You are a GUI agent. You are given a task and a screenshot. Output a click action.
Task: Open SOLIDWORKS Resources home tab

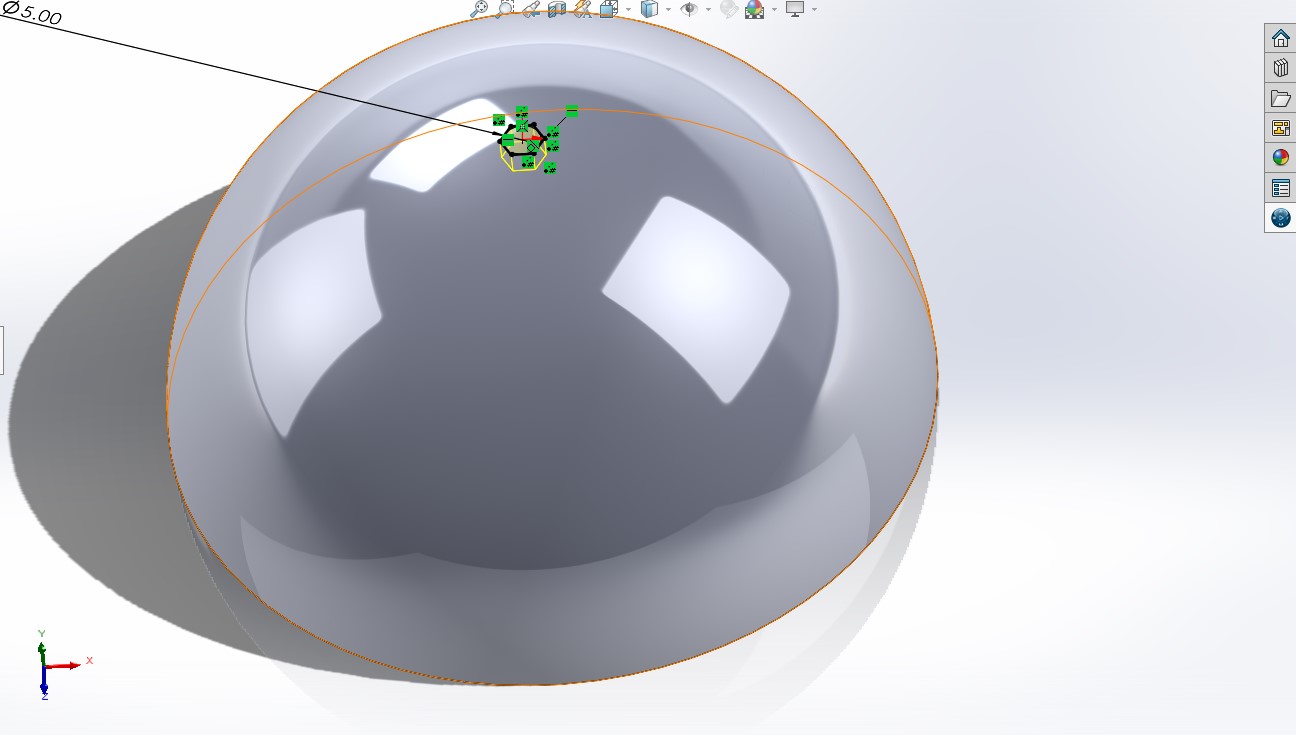coord(1280,38)
